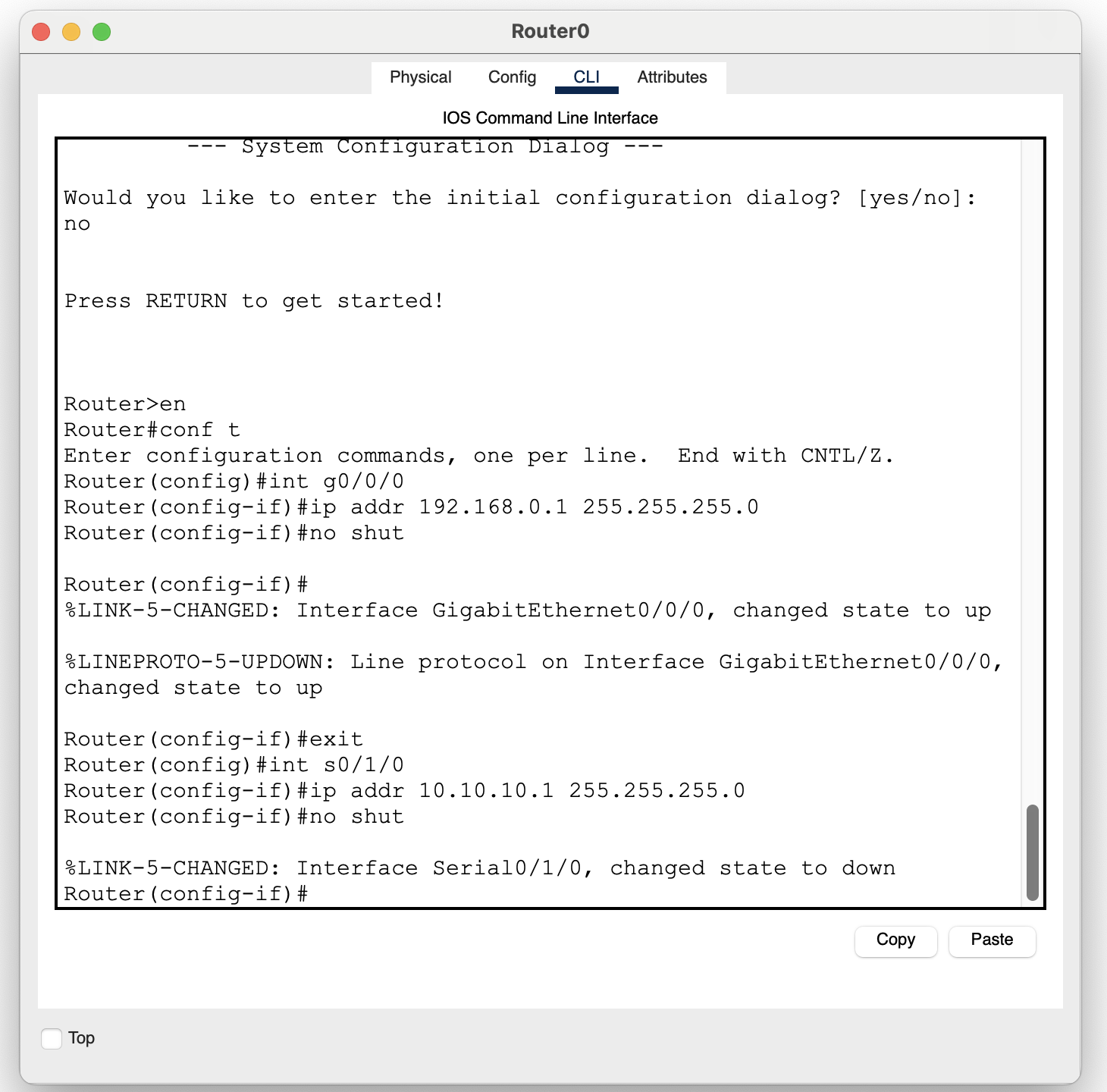
Task: Click the 'ip addr 192.168.0.1' command line
Action: click(x=411, y=507)
